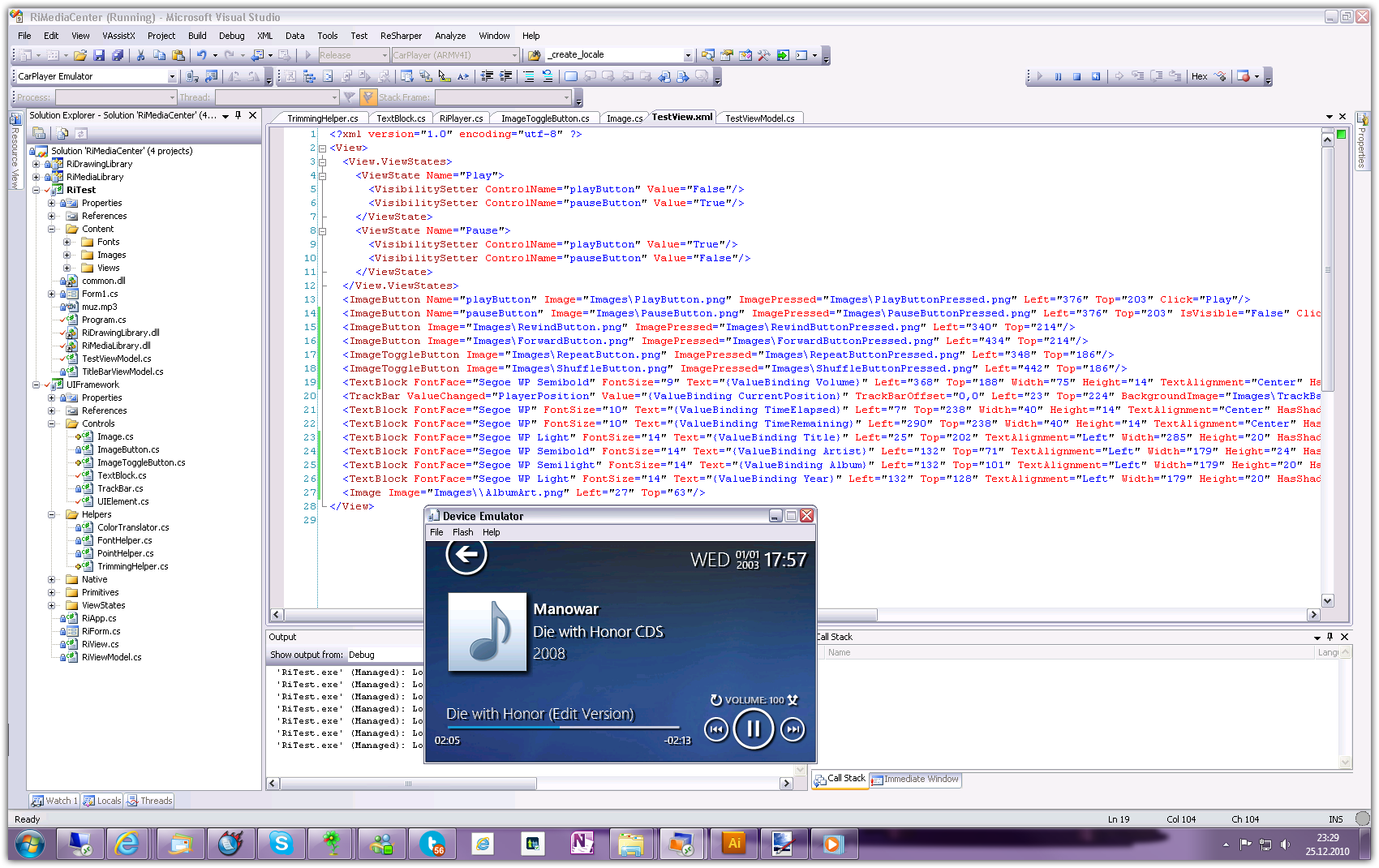Skip to next track in emulator
The height and width of the screenshot is (868, 1379).
point(793,730)
